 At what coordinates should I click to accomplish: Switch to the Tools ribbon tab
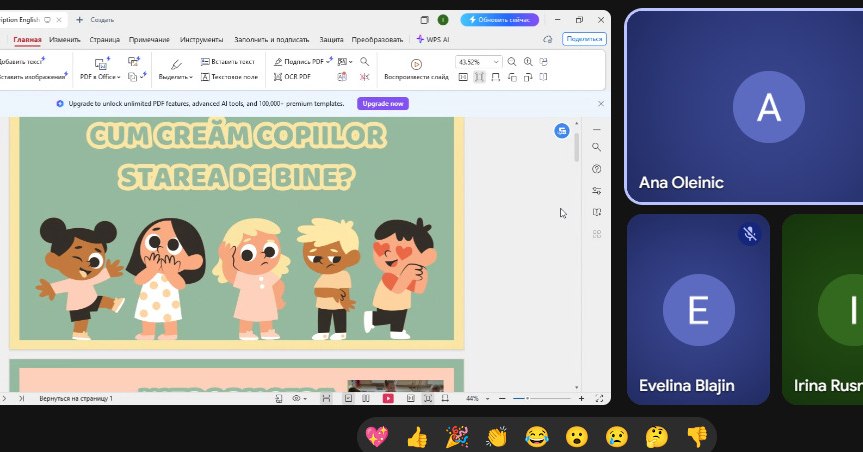[x=201, y=39]
